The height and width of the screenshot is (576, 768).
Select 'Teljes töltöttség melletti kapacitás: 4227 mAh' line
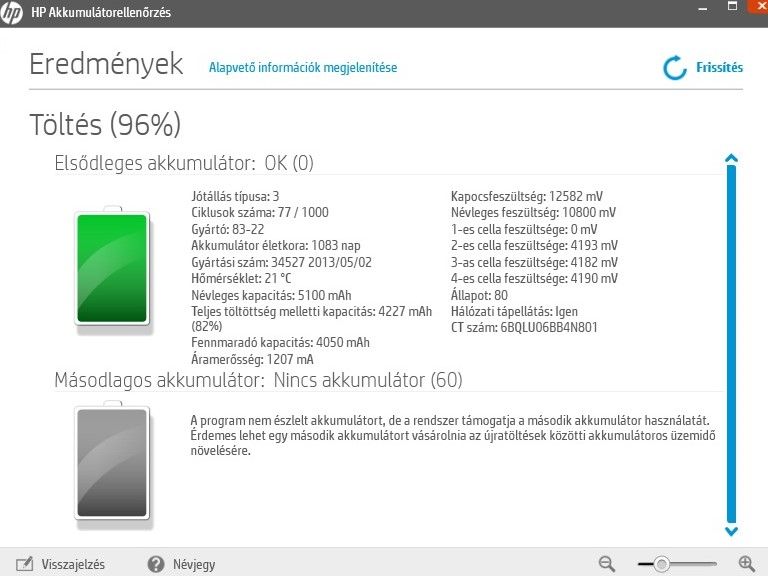[x=312, y=319]
